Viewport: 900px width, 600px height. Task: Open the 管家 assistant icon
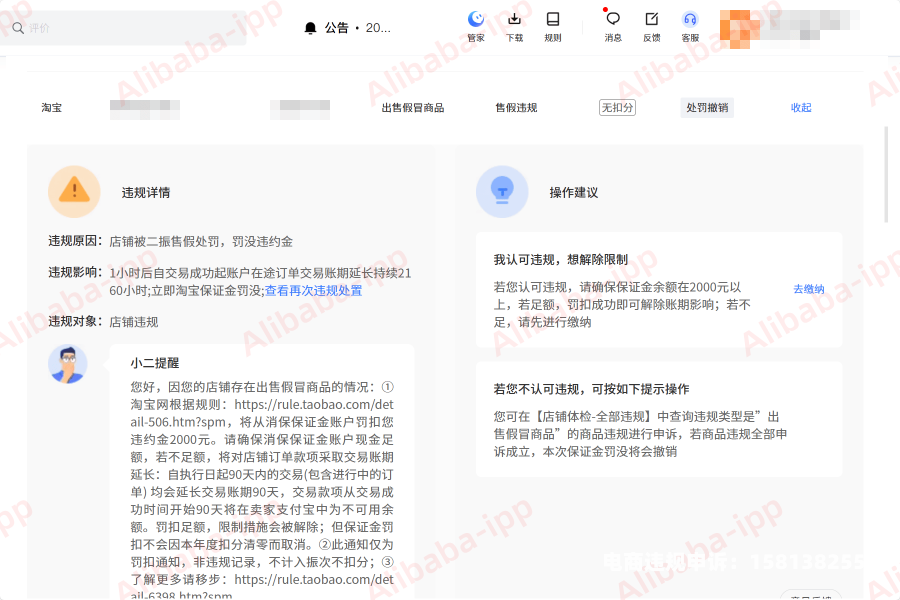[476, 20]
